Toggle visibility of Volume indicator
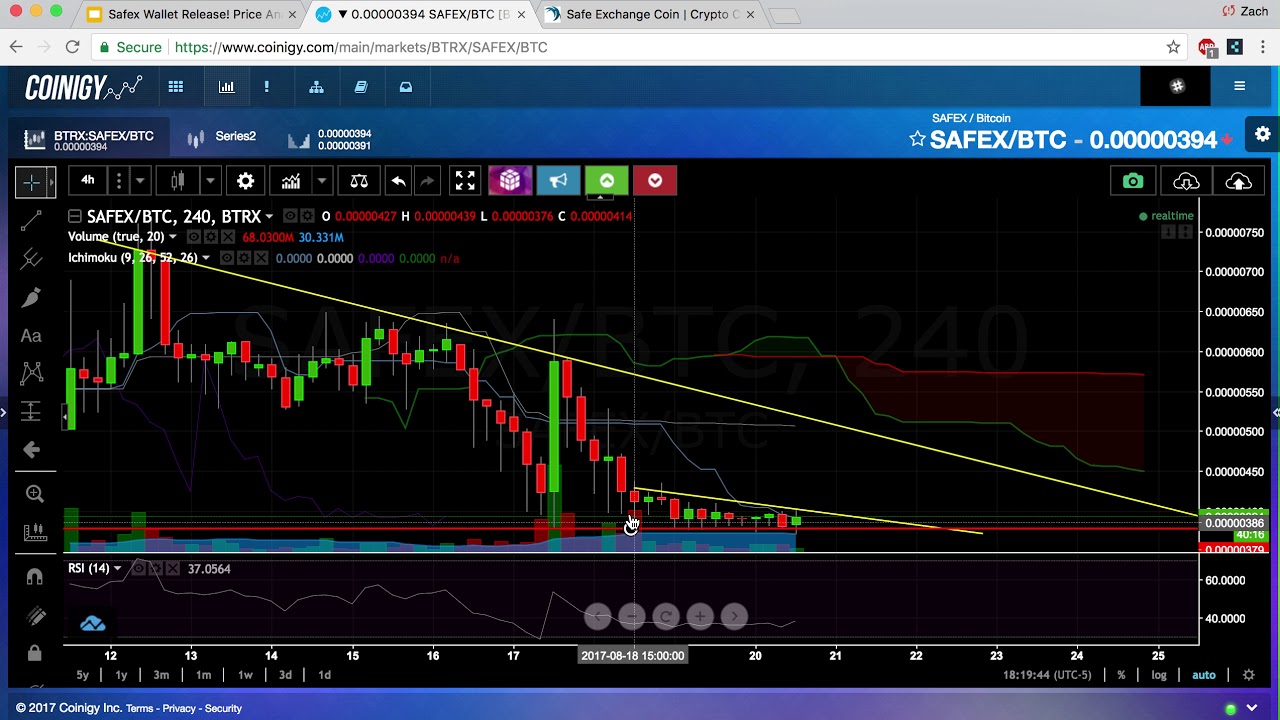Viewport: 1280px width, 720px height. 194,237
